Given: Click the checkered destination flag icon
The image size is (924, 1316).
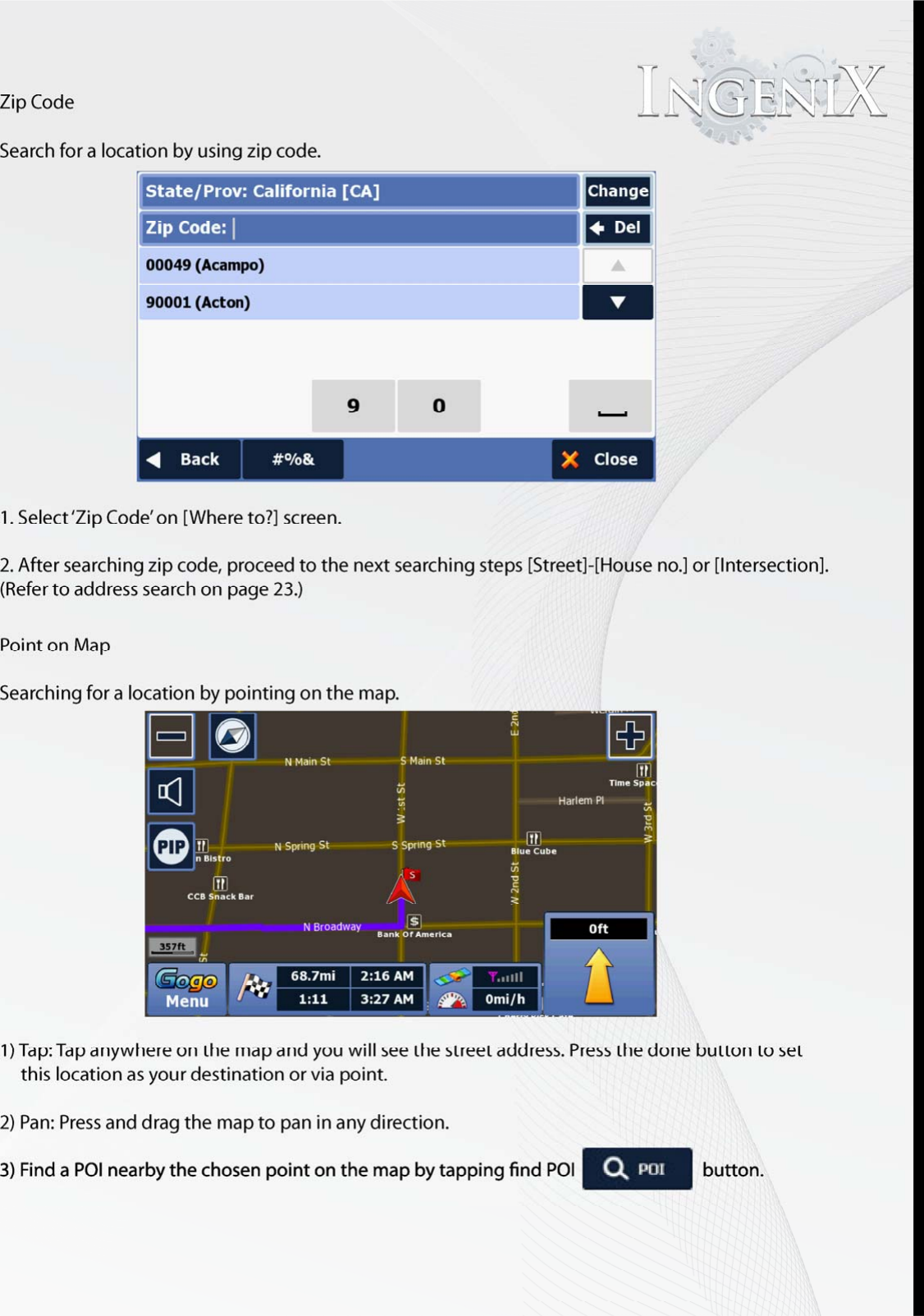Looking at the screenshot, I should click(x=254, y=987).
